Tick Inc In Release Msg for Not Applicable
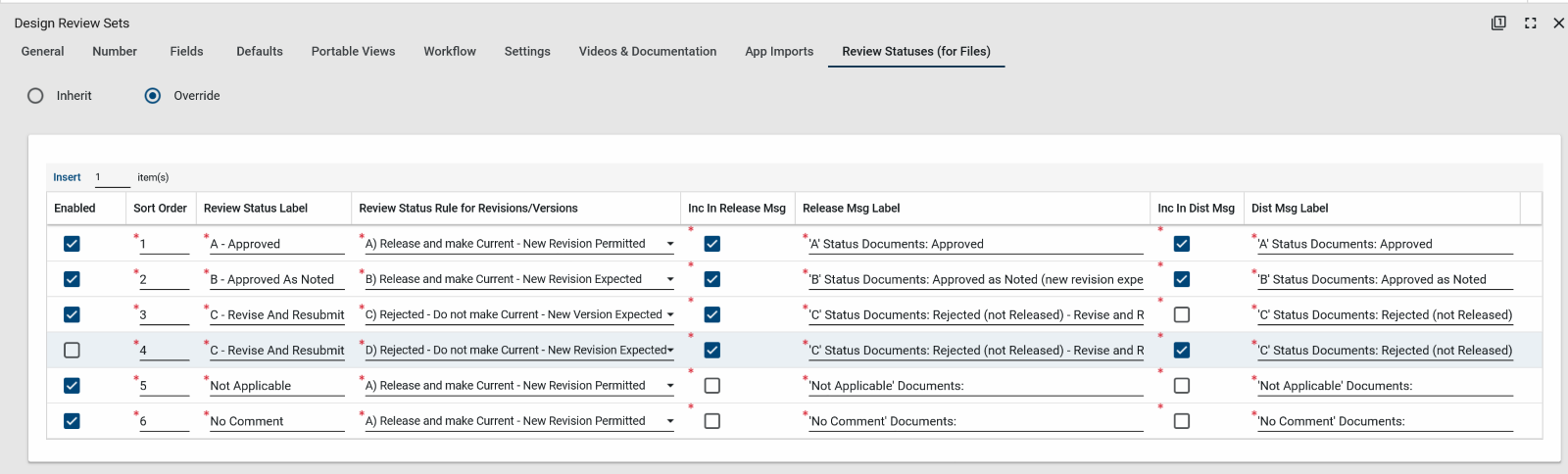 click(x=712, y=386)
